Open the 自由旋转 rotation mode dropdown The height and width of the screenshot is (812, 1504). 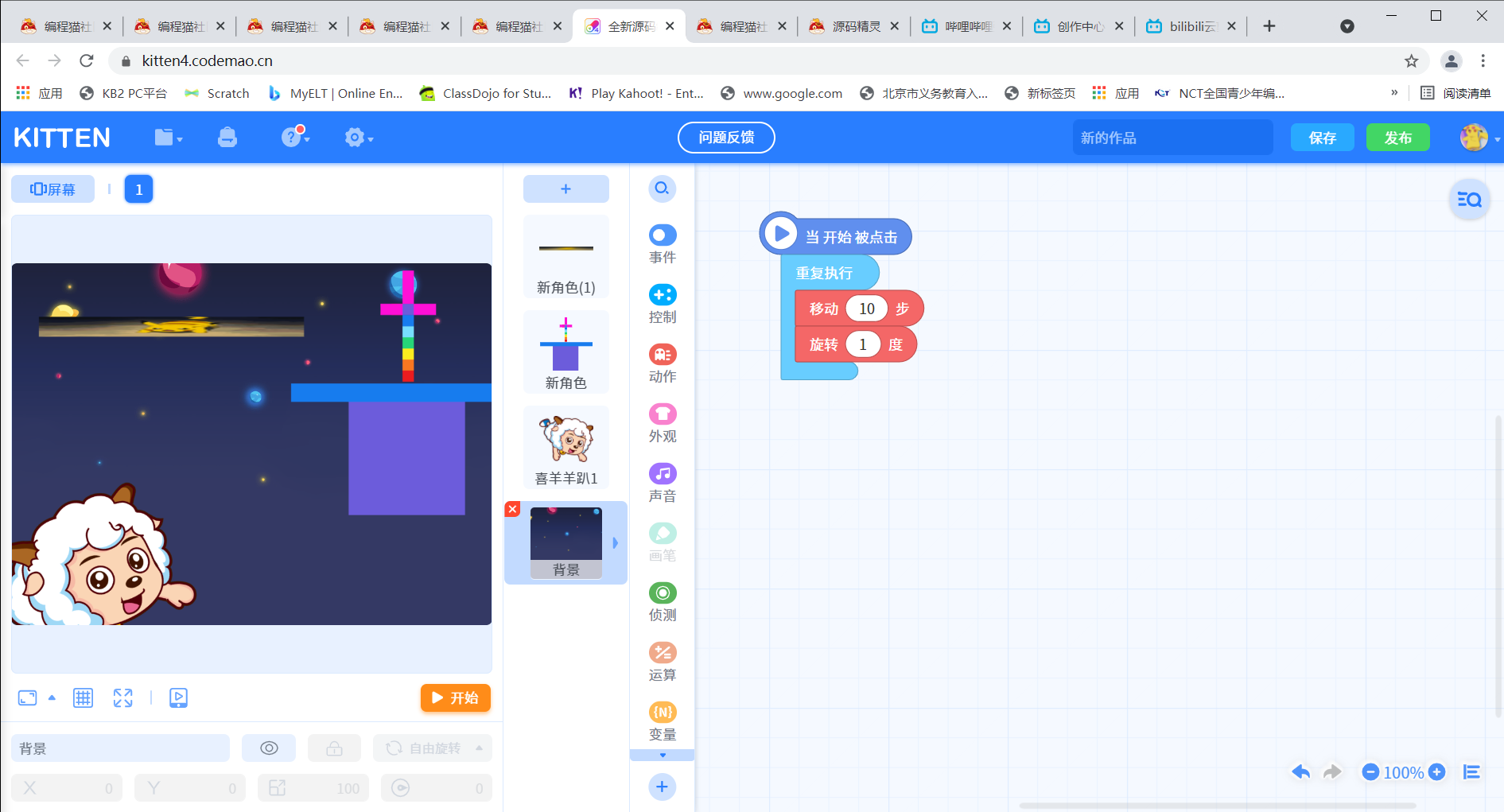click(x=433, y=748)
